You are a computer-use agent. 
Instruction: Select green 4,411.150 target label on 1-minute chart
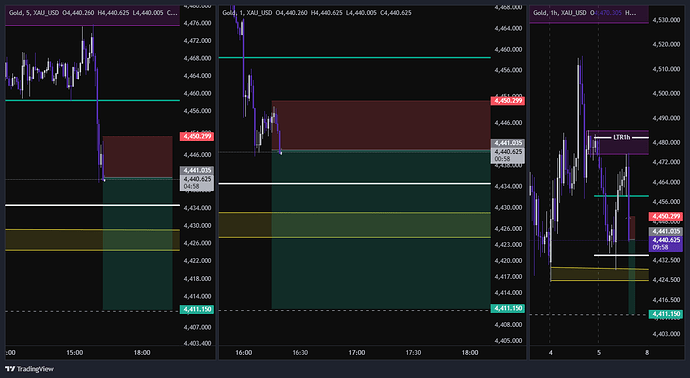pyautogui.click(x=507, y=308)
